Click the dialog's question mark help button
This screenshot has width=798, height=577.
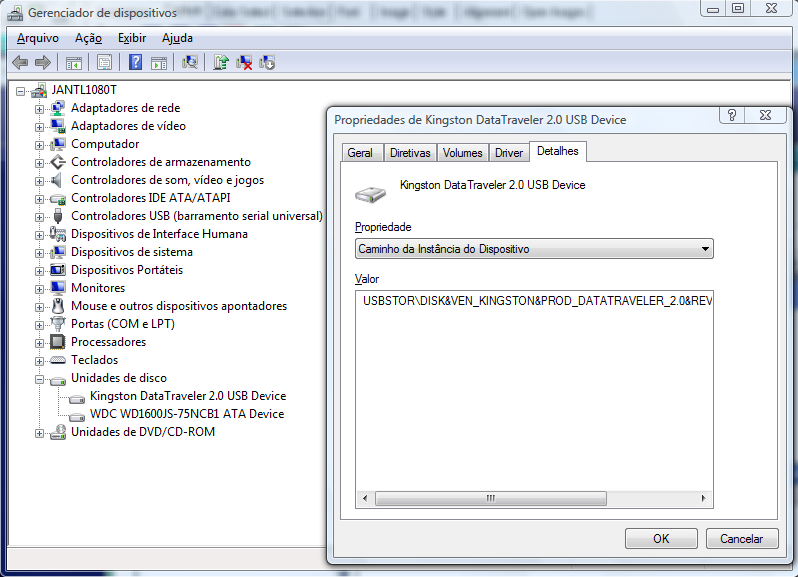pyautogui.click(x=732, y=115)
